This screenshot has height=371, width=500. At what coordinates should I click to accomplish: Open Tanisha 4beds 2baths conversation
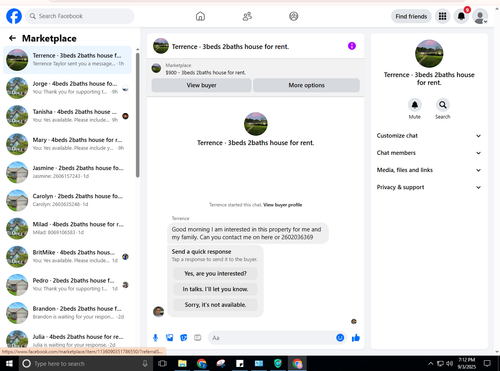pyautogui.click(x=67, y=116)
